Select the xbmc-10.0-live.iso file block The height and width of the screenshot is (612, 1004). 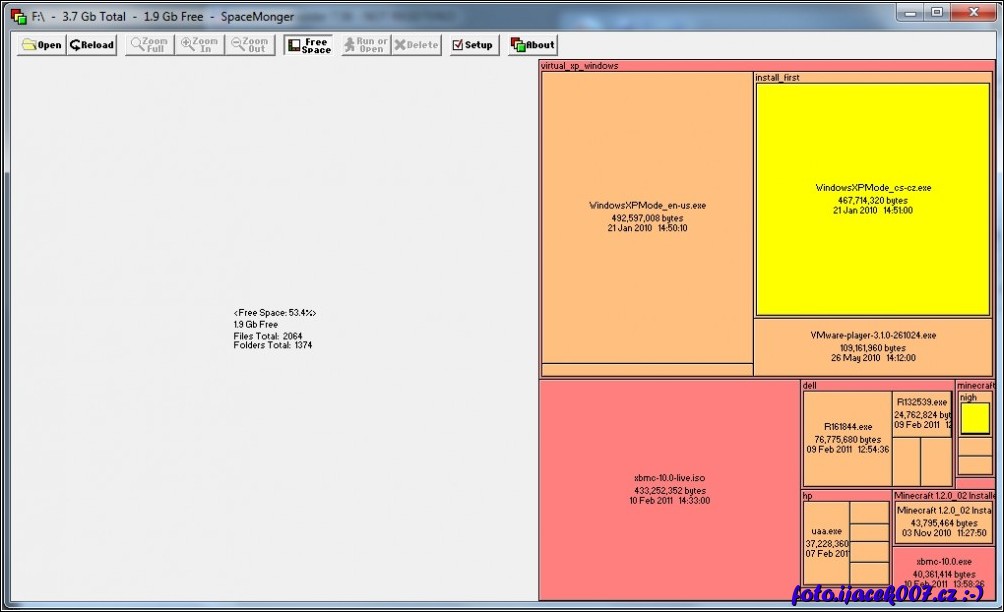point(669,488)
